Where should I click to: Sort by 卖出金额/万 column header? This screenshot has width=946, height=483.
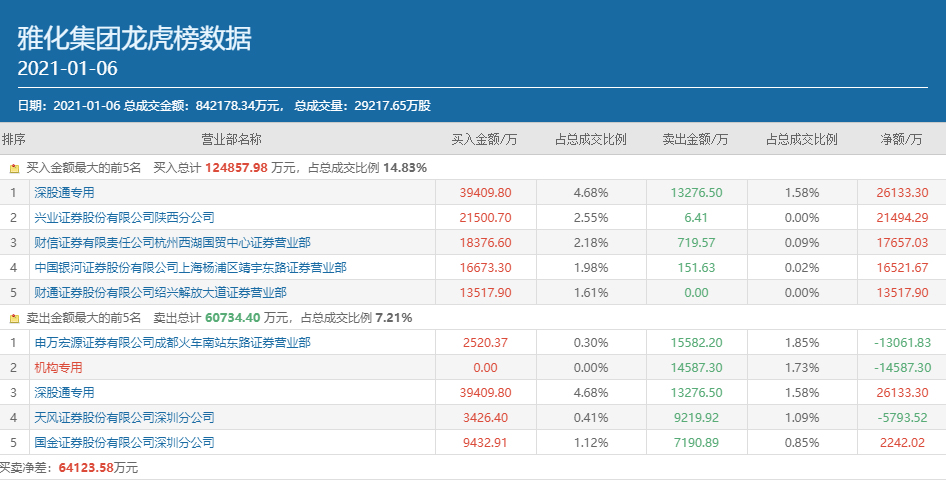pyautogui.click(x=695, y=139)
